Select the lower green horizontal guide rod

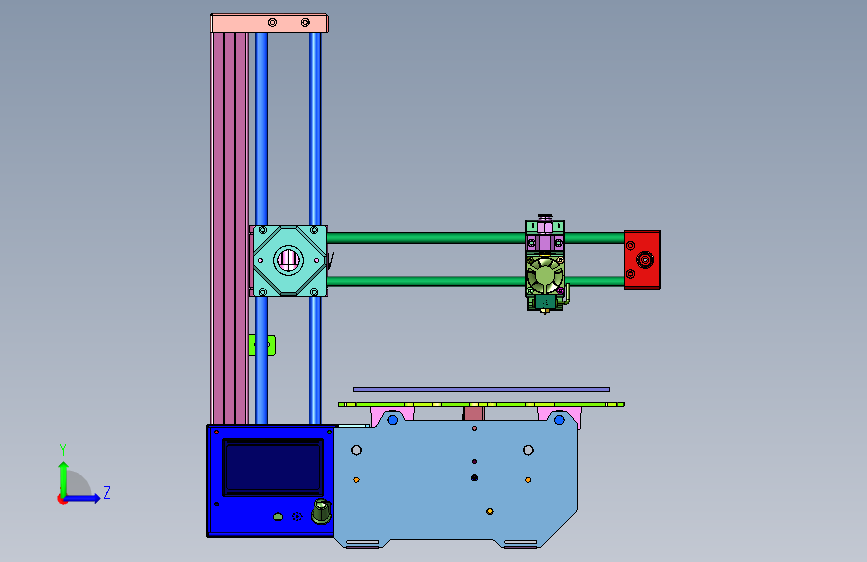(426, 281)
